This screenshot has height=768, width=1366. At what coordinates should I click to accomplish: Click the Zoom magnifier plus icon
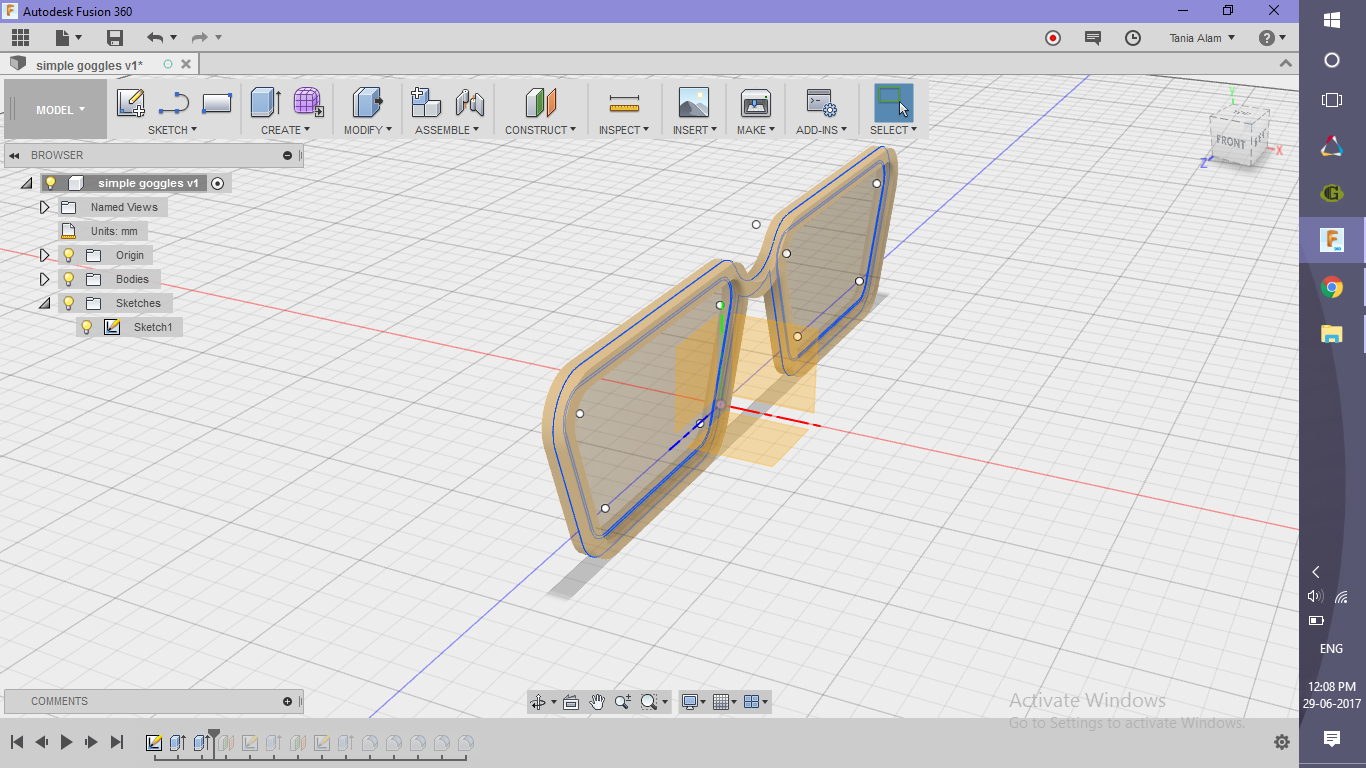(x=623, y=702)
